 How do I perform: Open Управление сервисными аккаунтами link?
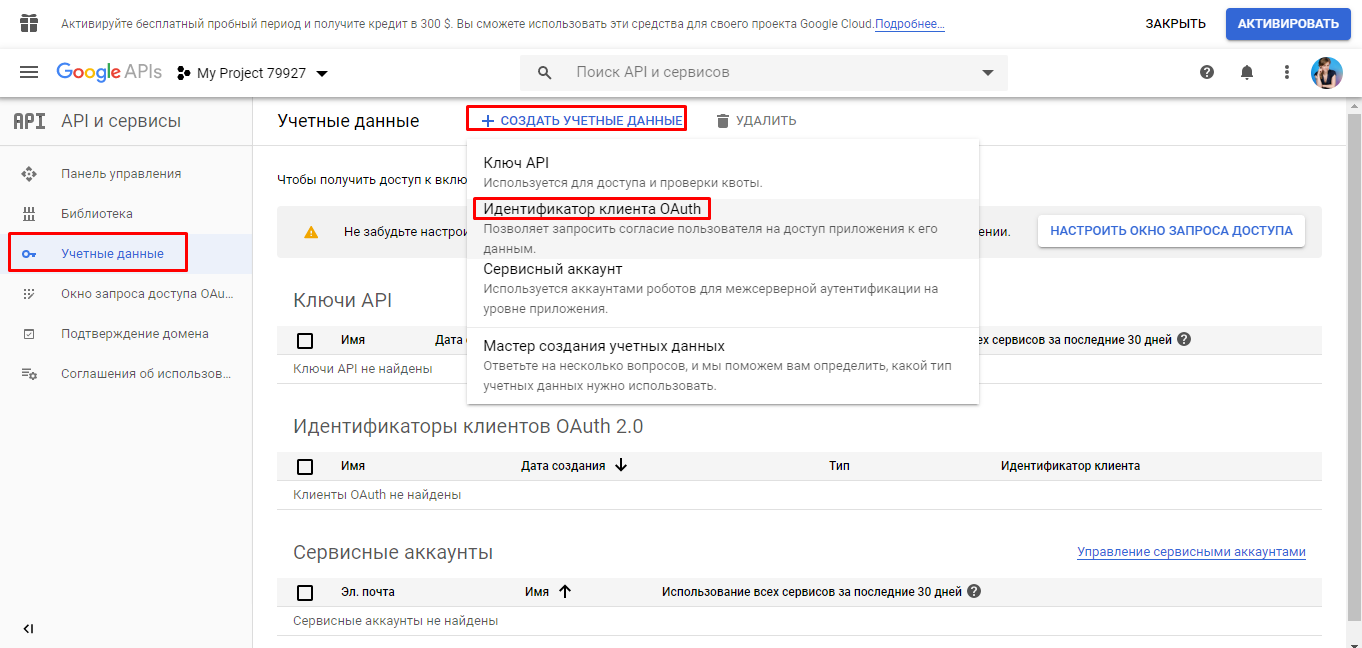(x=1191, y=552)
